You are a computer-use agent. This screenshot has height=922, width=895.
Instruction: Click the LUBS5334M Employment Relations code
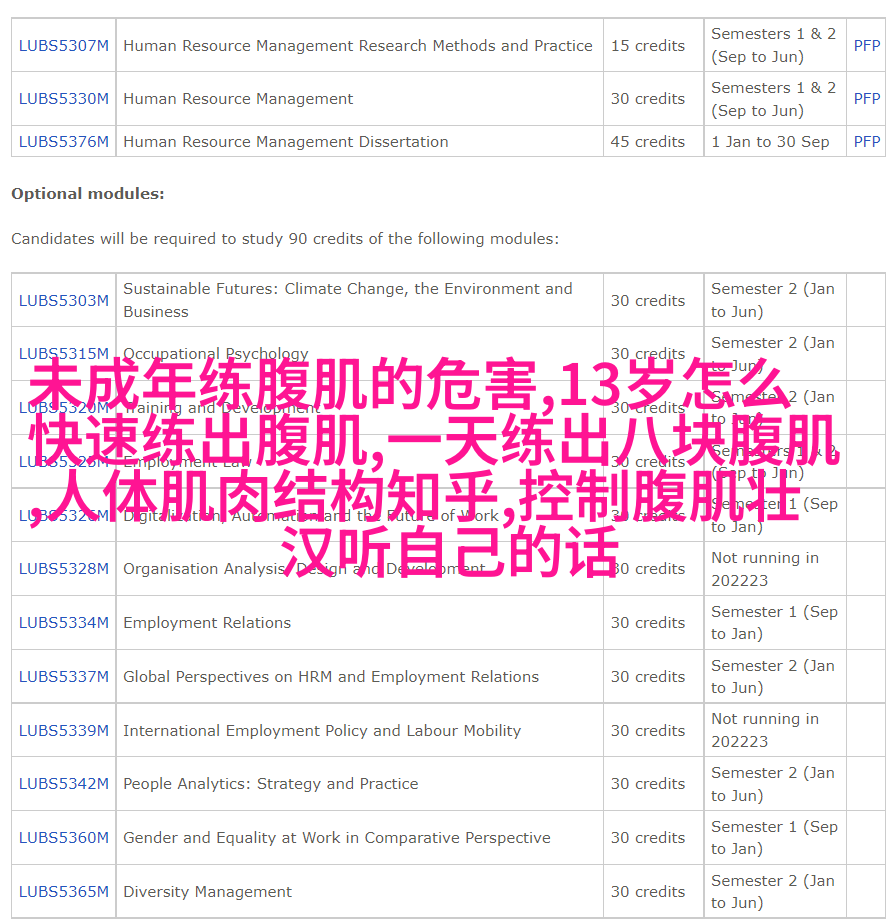(x=64, y=623)
